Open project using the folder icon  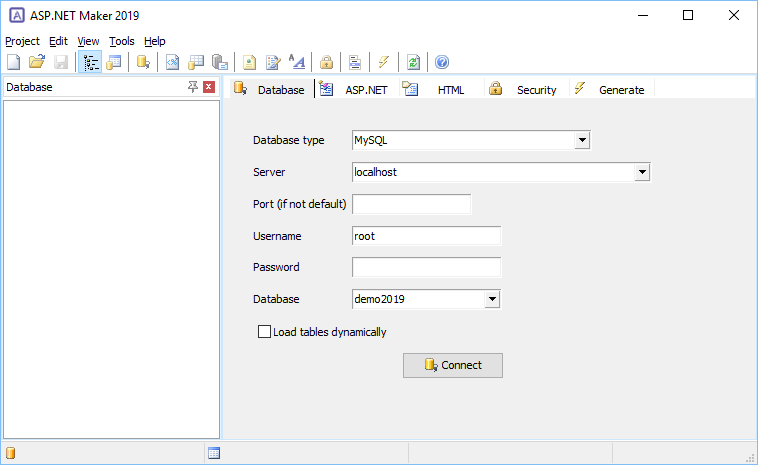[37, 62]
